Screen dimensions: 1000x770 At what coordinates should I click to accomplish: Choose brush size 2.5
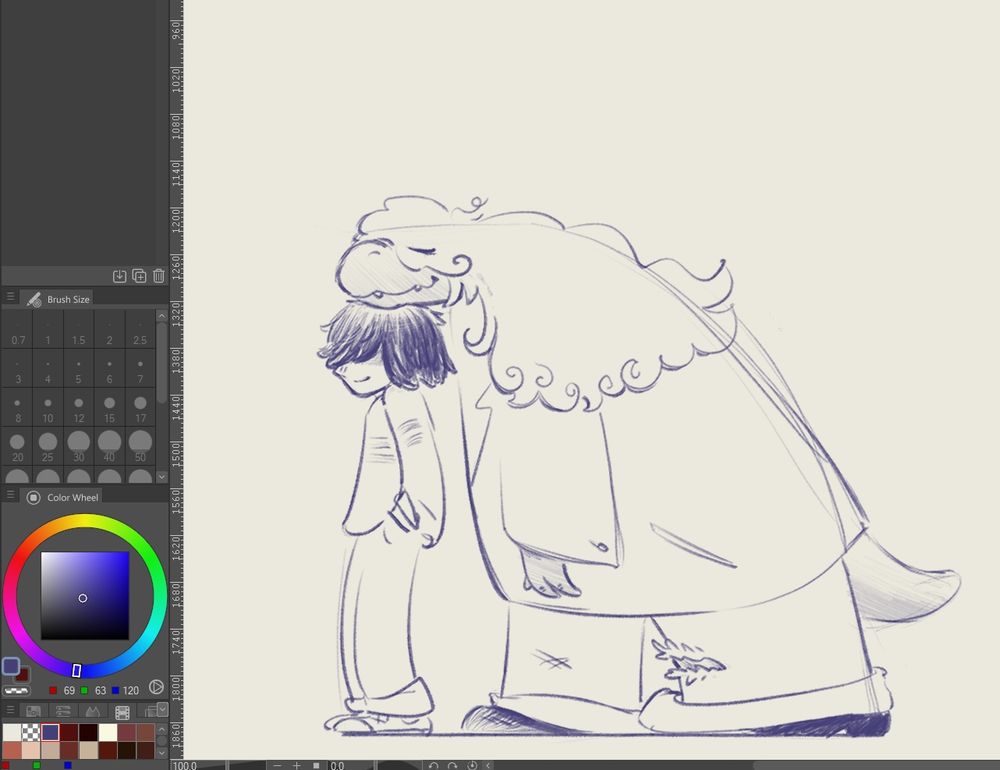click(140, 330)
